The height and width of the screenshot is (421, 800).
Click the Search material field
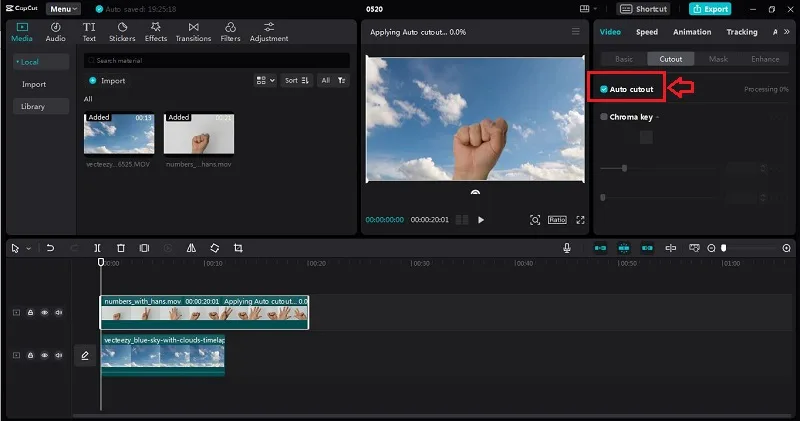tap(217, 60)
